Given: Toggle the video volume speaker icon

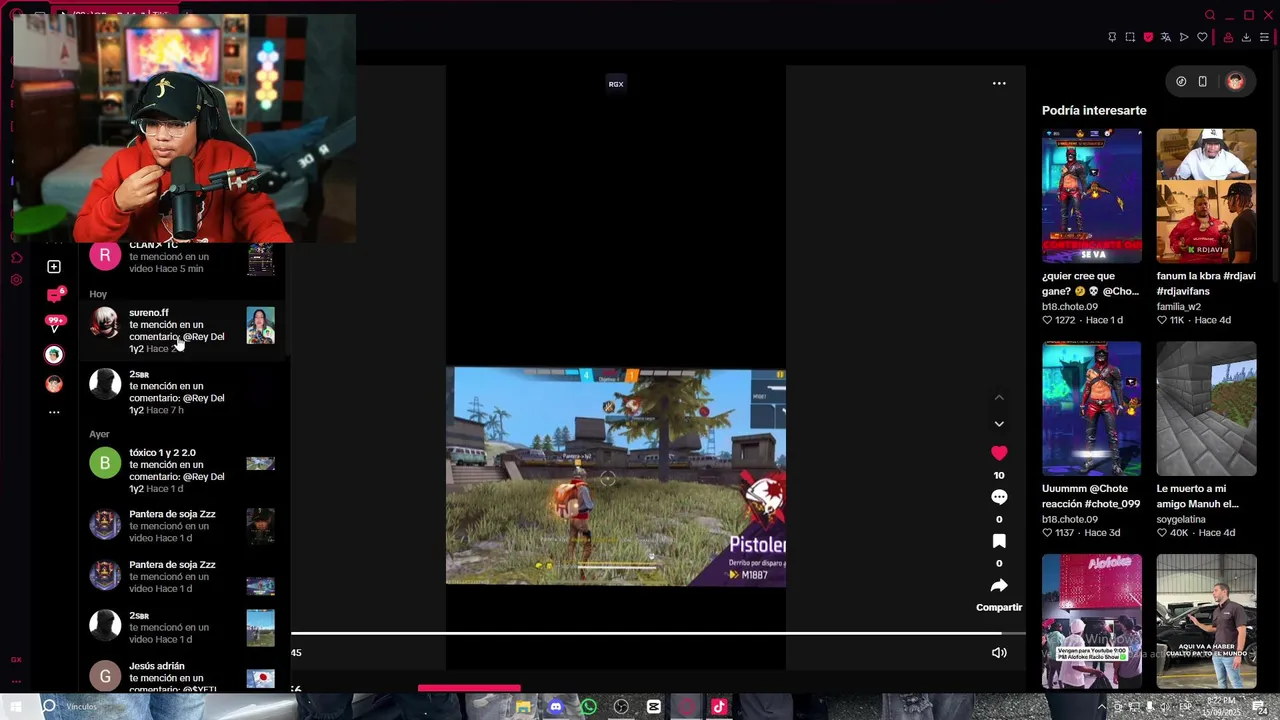Looking at the screenshot, I should [999, 653].
